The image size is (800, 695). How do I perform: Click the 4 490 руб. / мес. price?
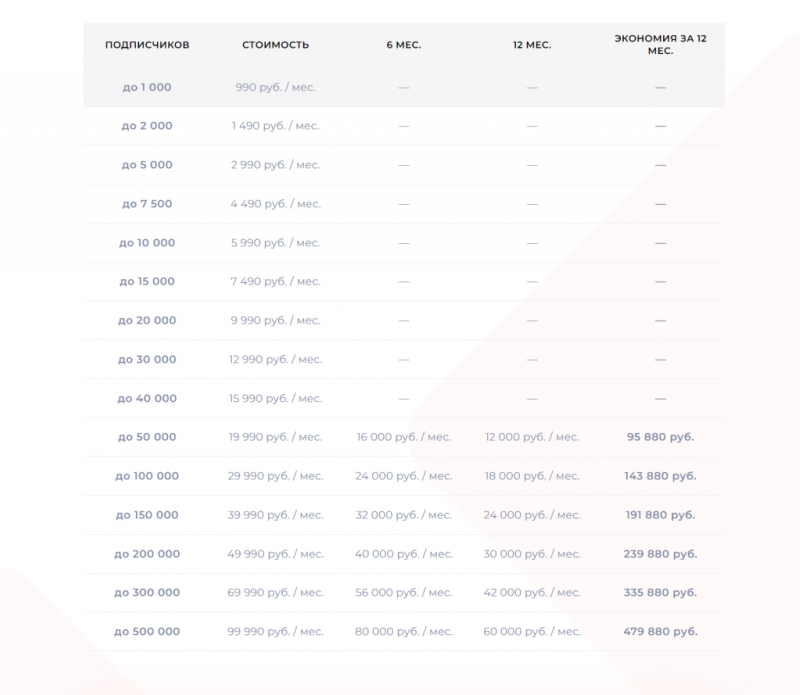click(276, 204)
